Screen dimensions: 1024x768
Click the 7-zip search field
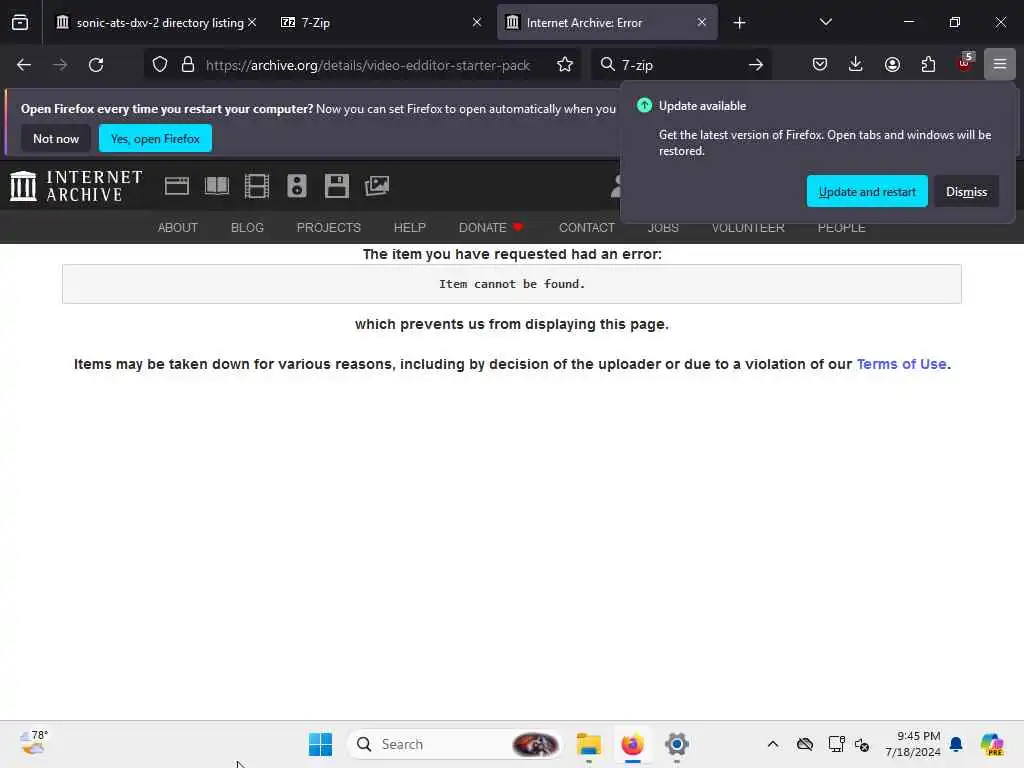(679, 65)
